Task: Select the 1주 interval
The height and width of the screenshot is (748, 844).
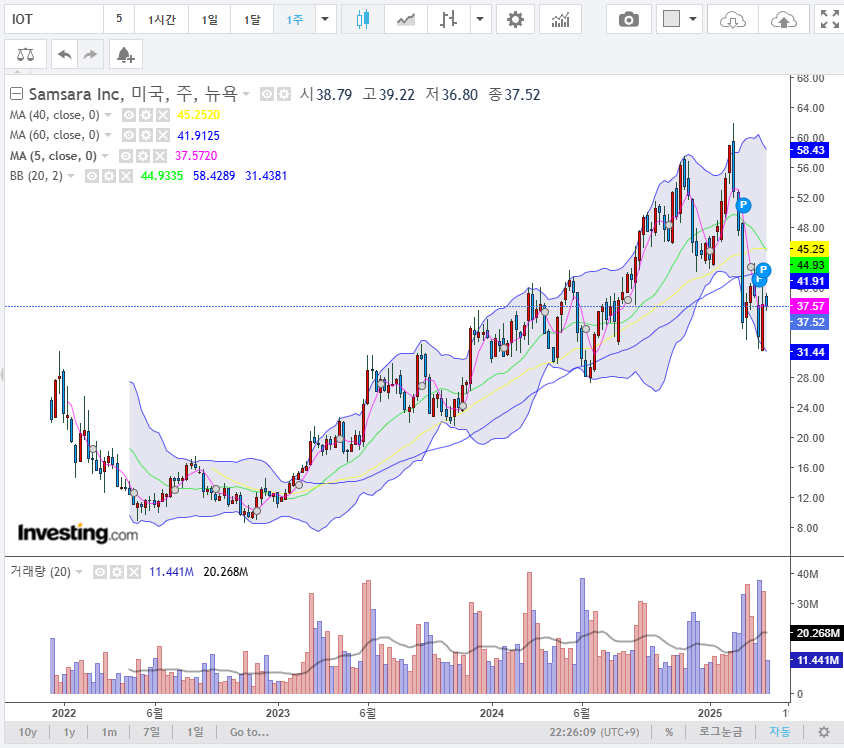Action: [294, 20]
